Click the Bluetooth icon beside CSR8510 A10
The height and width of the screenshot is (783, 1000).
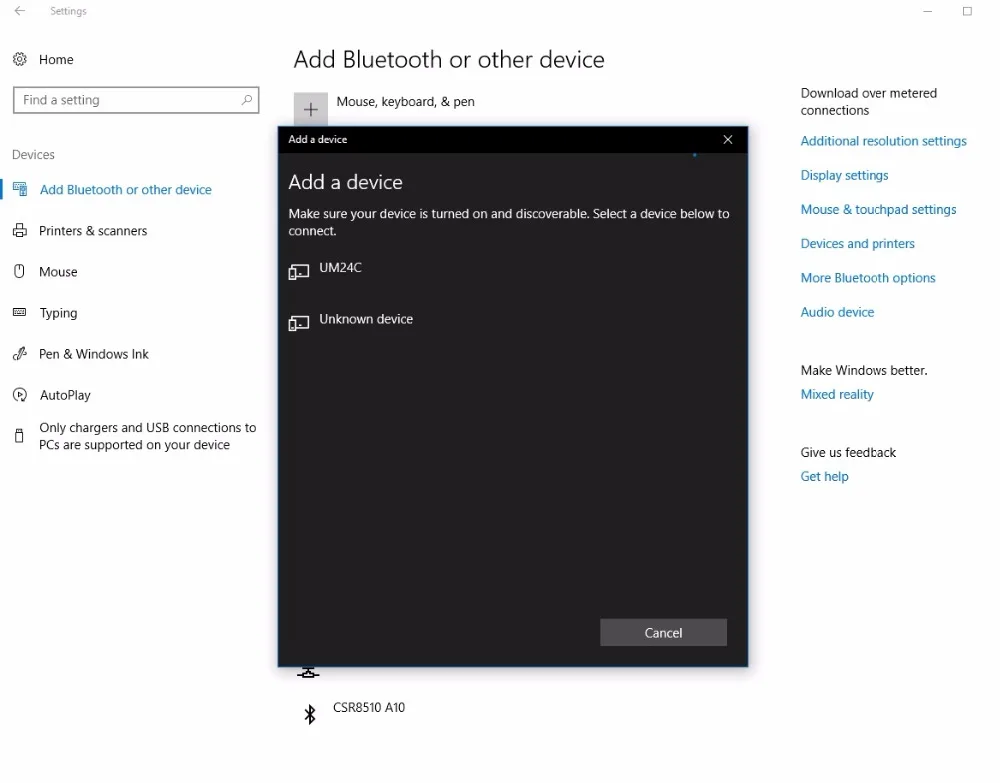click(x=310, y=714)
